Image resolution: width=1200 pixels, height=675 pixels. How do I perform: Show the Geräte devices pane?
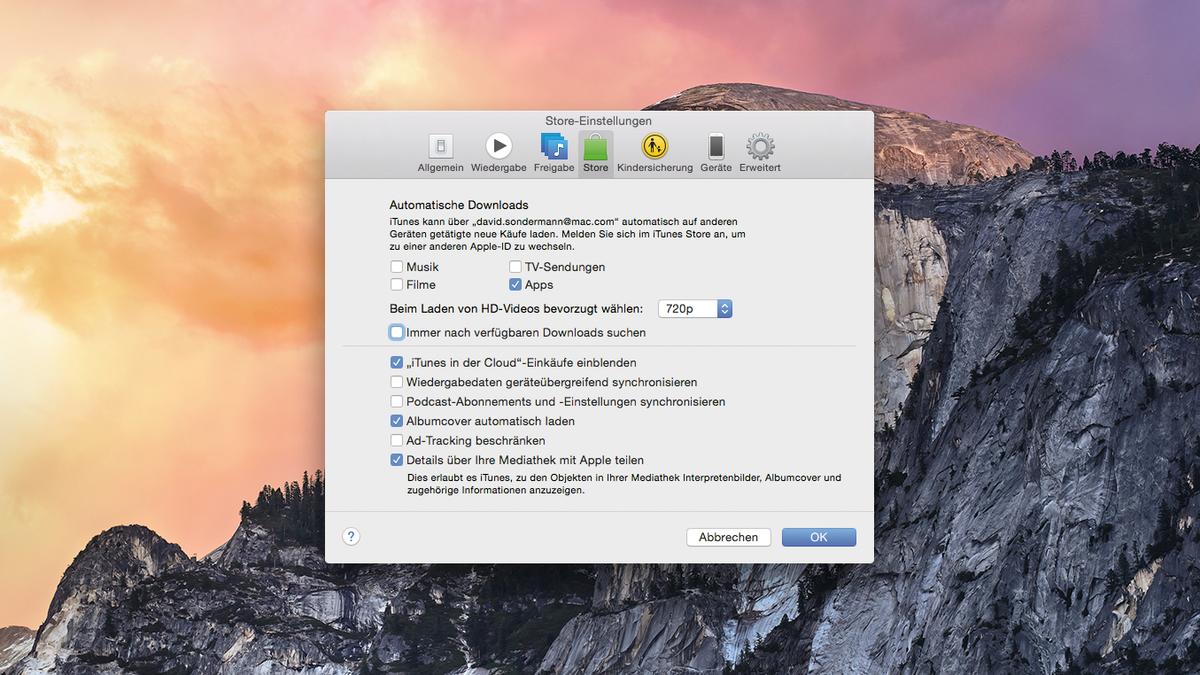[x=716, y=153]
